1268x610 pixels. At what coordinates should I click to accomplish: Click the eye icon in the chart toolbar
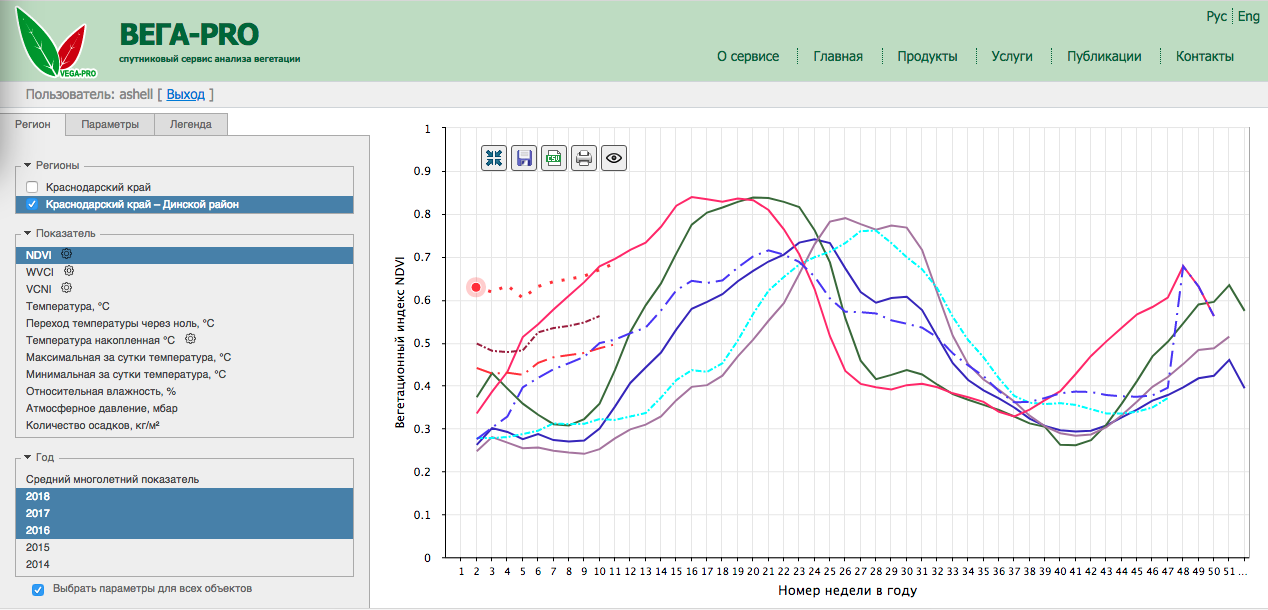tap(614, 157)
